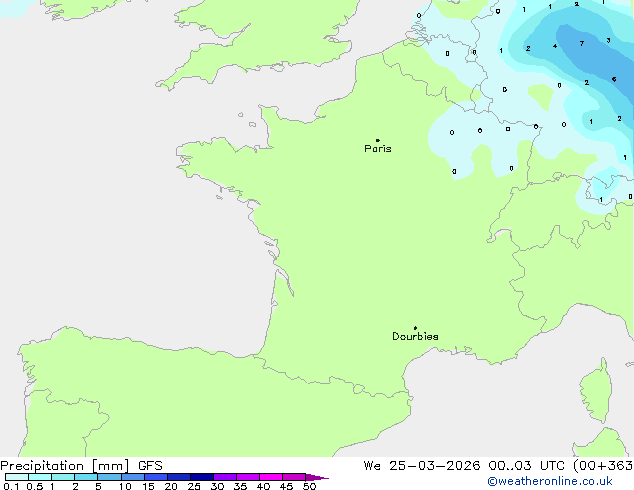Click the above-50 legend arrow tip

point(317,477)
